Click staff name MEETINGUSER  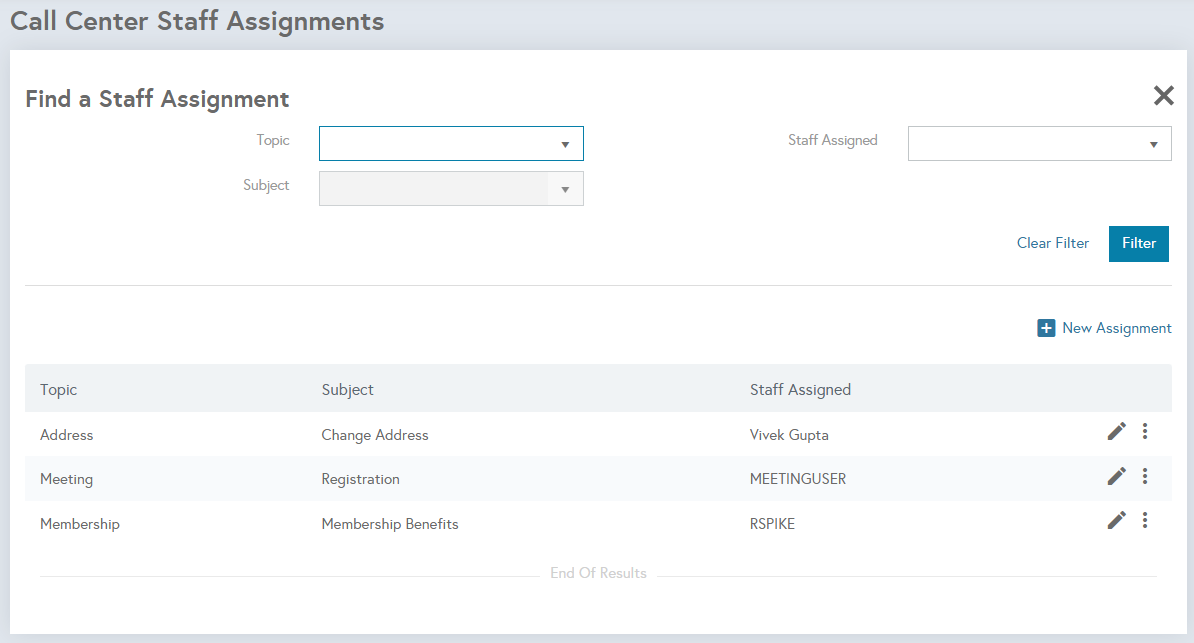[x=798, y=479]
